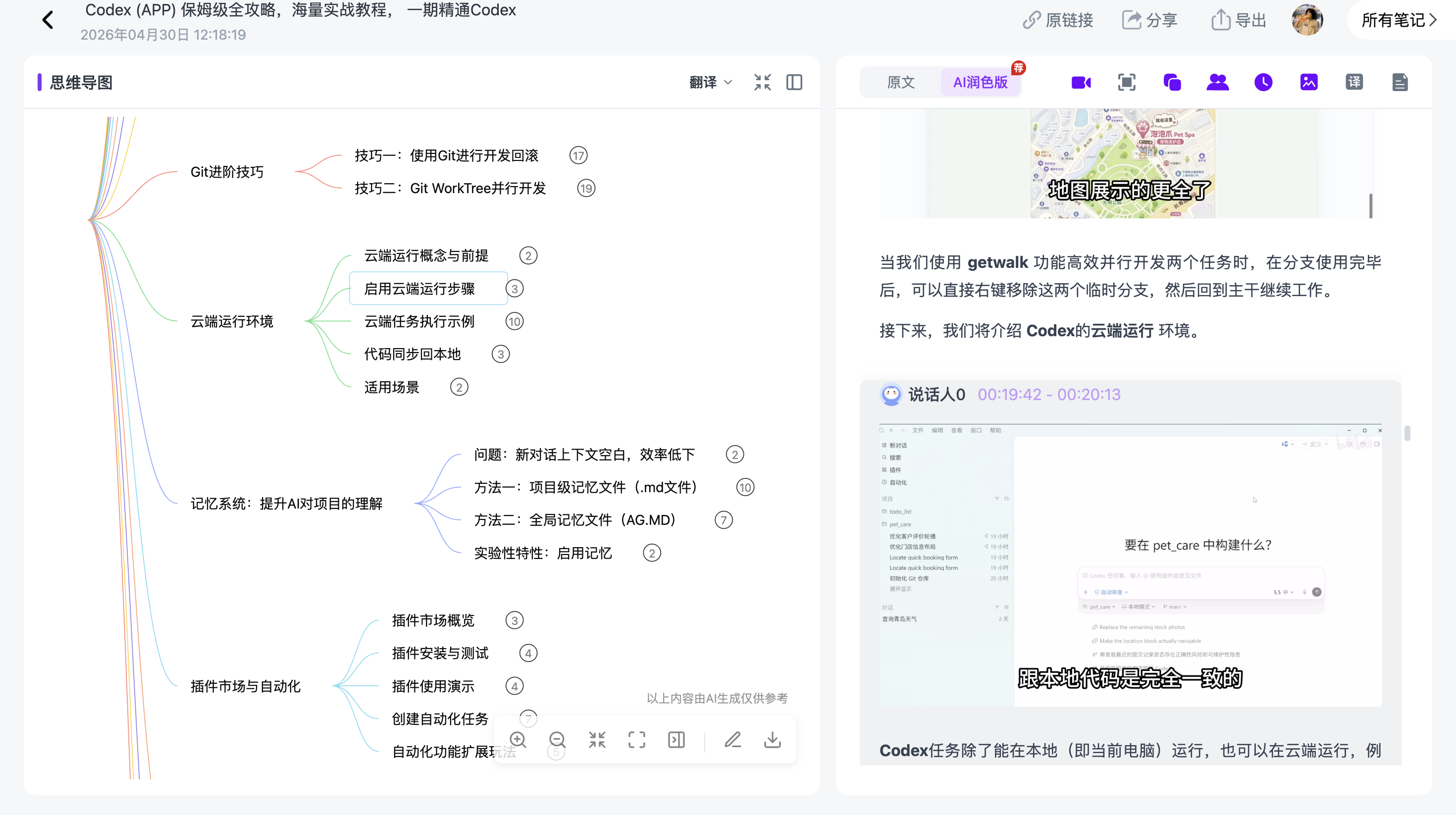The height and width of the screenshot is (815, 1456).
Task: Click the fit-to-center collapse icon in bottom toolbar
Action: (x=597, y=740)
